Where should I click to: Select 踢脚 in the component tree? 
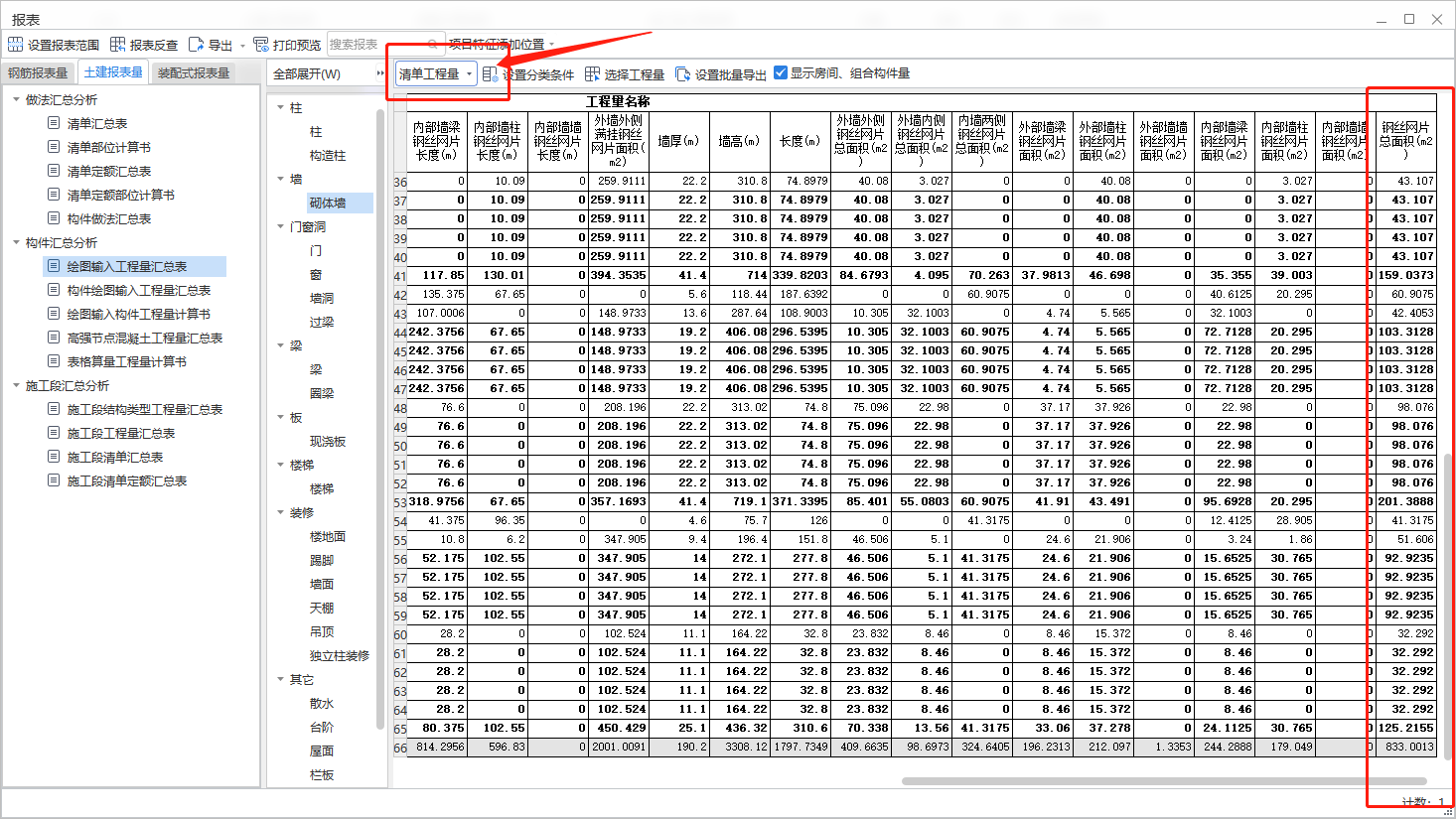click(322, 560)
